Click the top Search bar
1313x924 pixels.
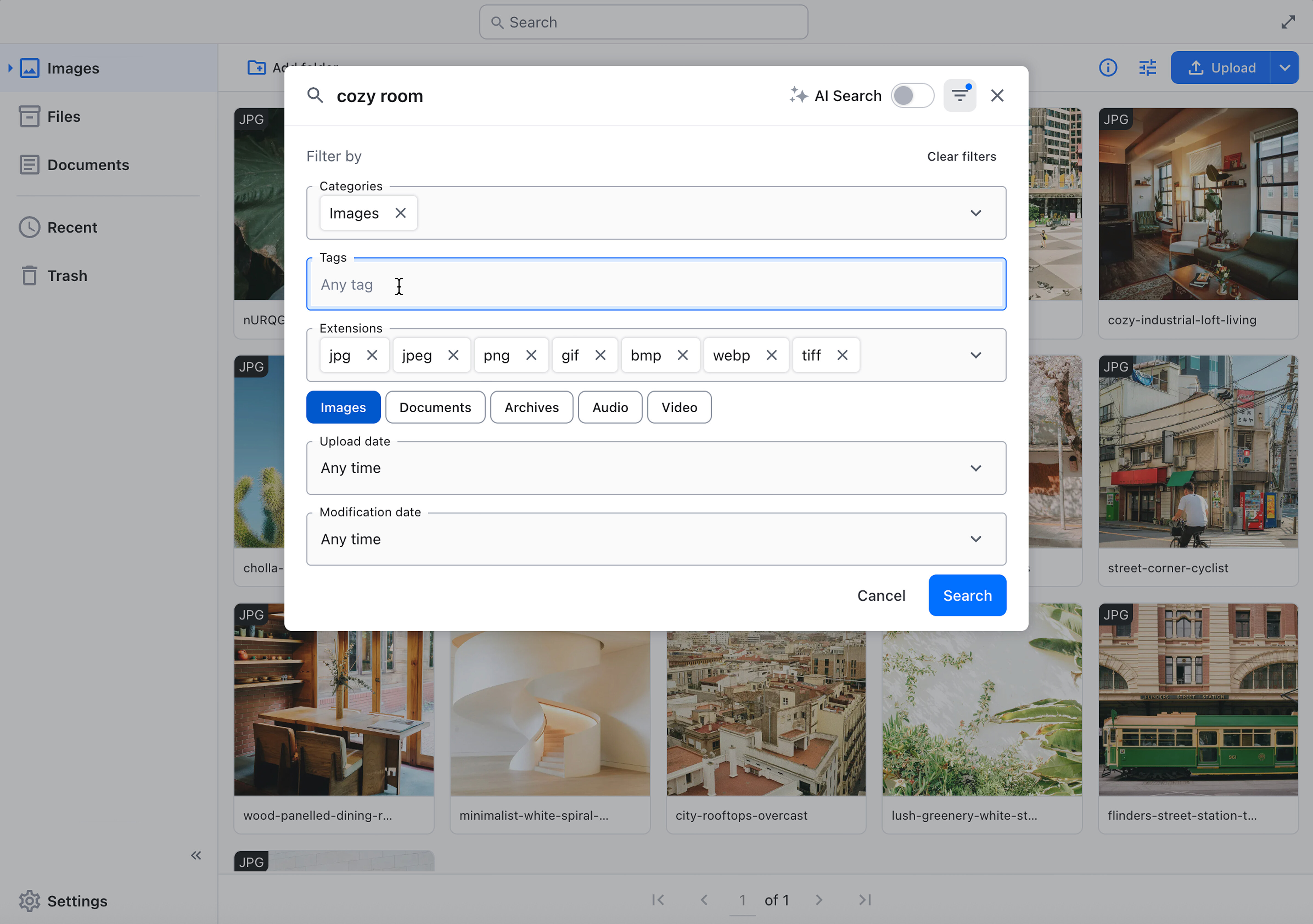coord(643,22)
